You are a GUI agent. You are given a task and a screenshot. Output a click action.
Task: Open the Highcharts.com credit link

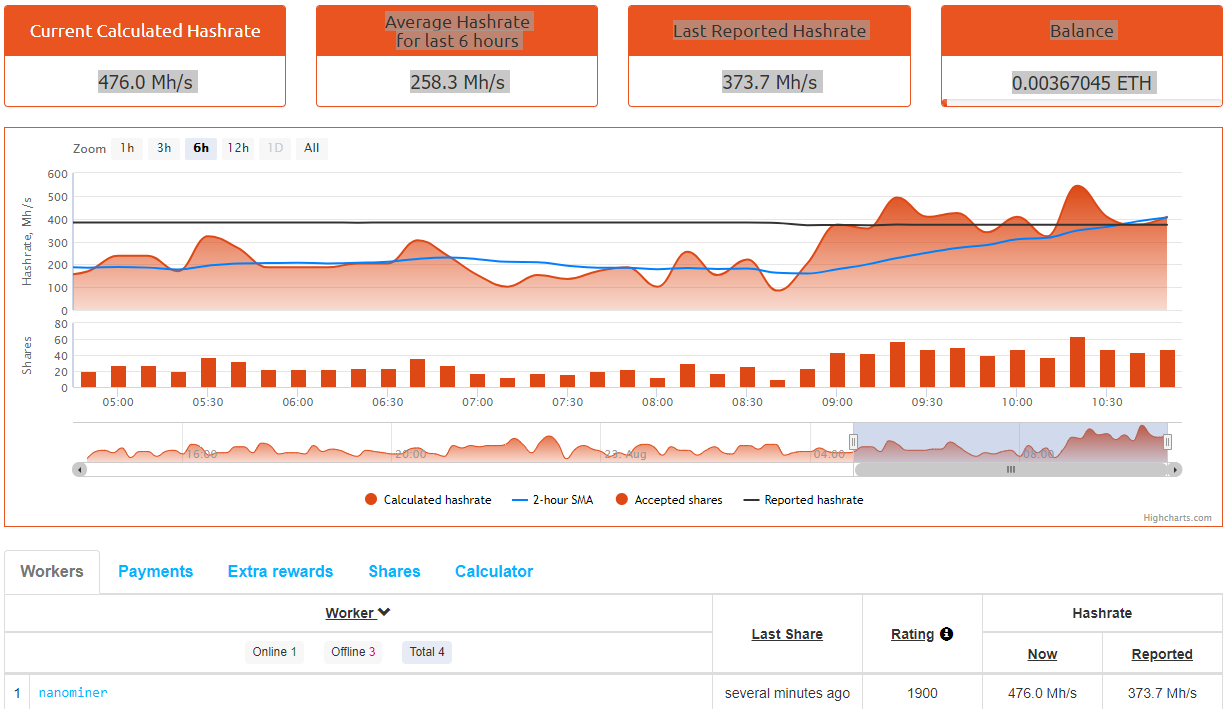[1177, 518]
